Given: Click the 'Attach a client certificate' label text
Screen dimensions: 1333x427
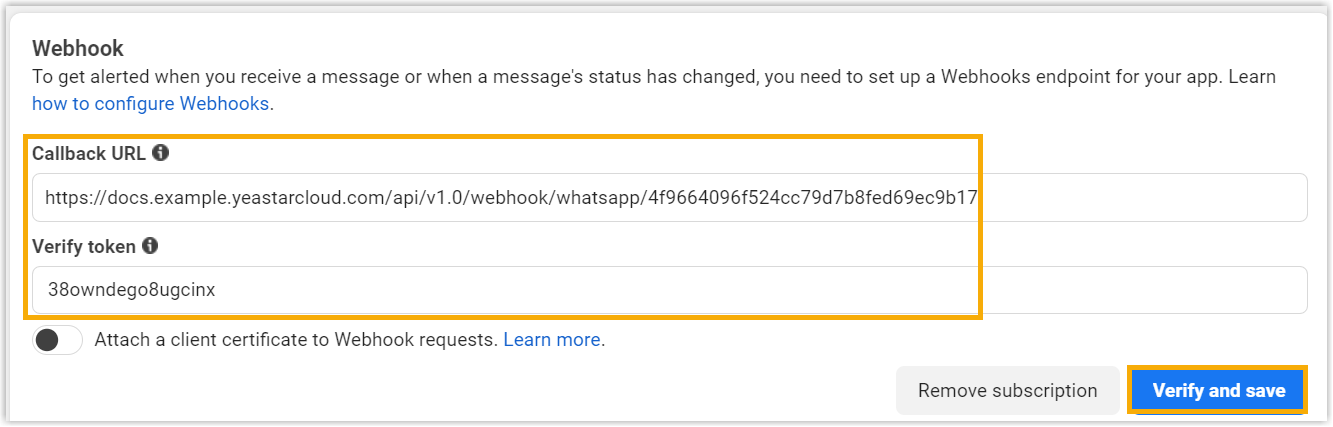Looking at the screenshot, I should point(296,340).
